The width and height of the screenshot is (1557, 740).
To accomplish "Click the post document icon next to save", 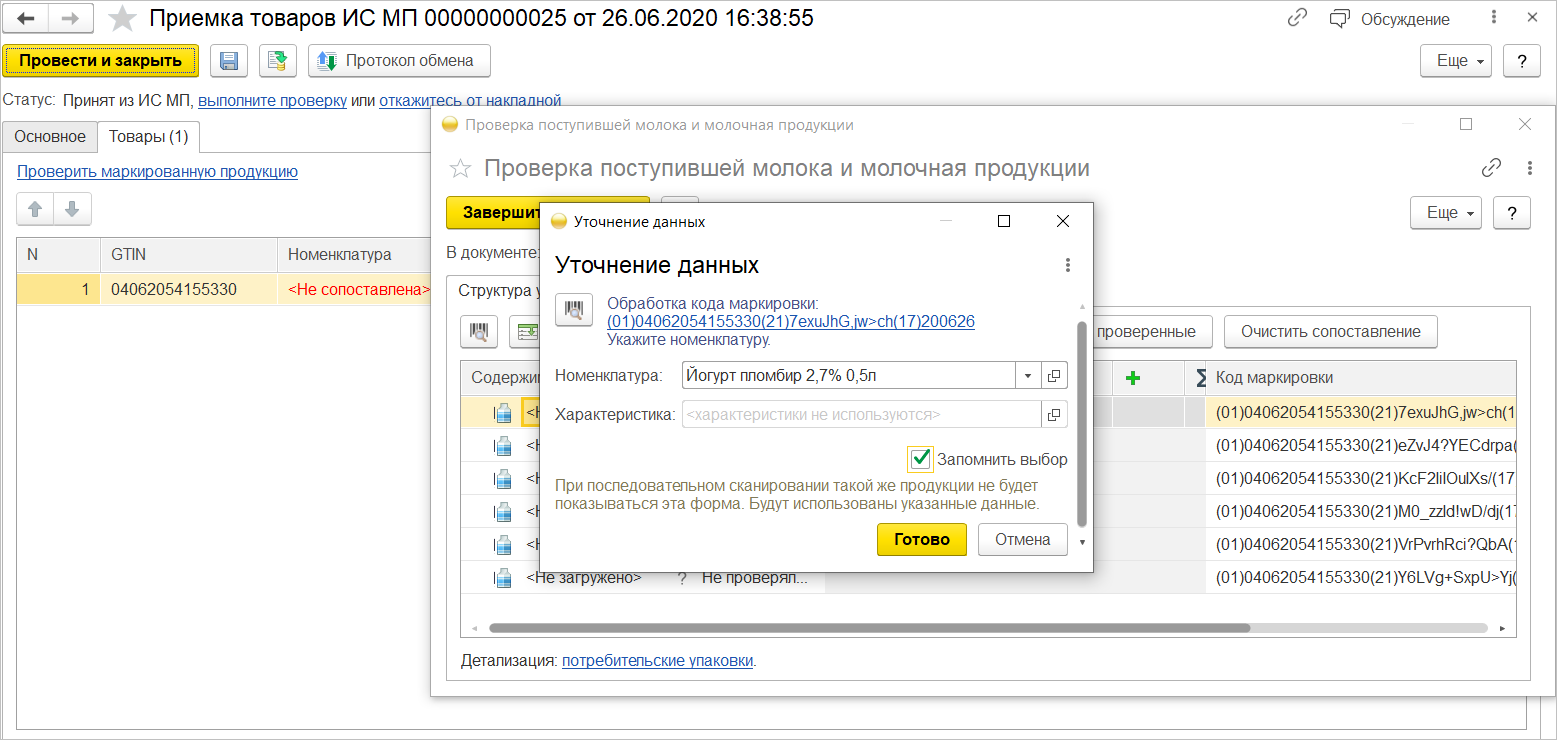I will click(x=278, y=61).
